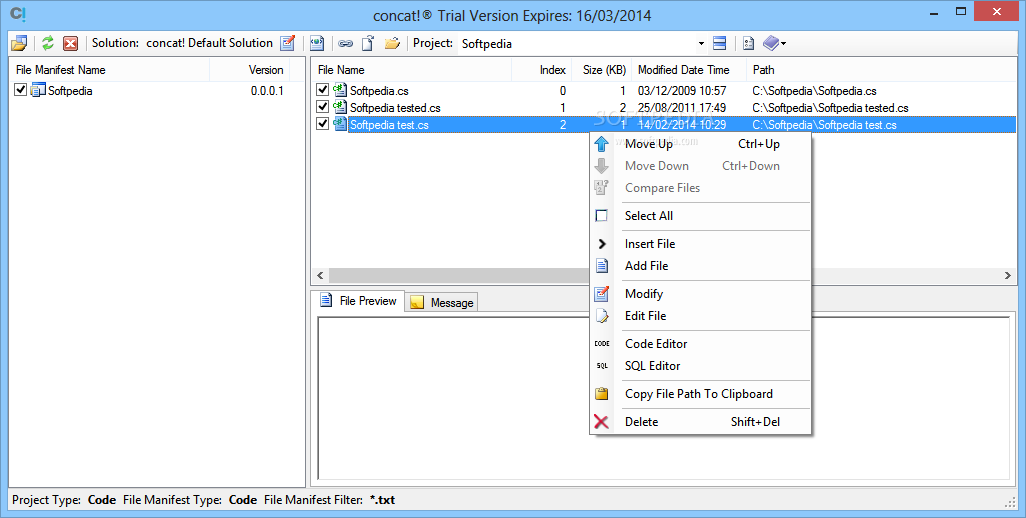This screenshot has height=518, width=1026.
Task: Click the 0.0.0.1 version value
Action: click(x=267, y=91)
